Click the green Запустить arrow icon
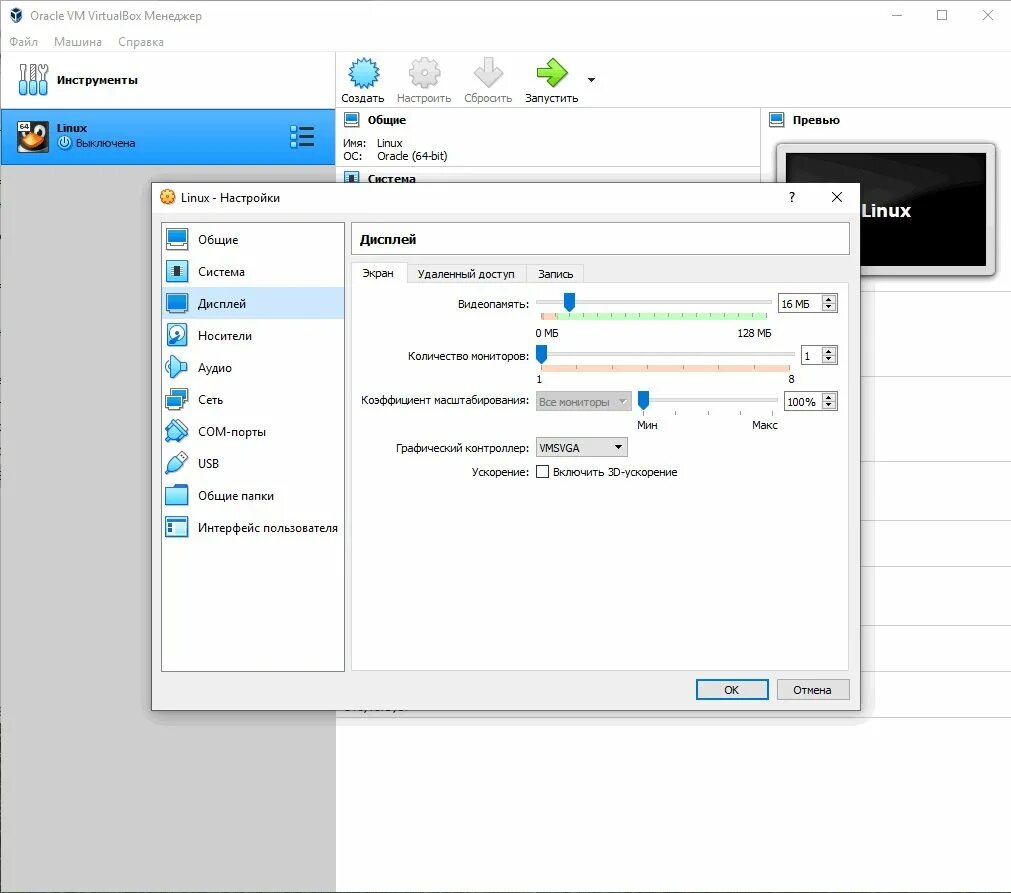The height and width of the screenshot is (893, 1011). 552,73
